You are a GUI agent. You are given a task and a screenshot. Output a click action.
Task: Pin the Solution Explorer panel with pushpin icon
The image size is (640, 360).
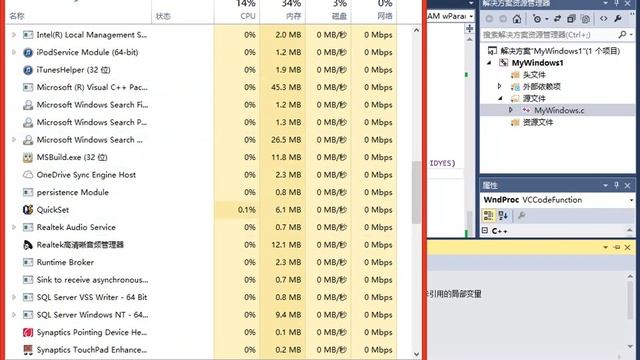(616, 3)
